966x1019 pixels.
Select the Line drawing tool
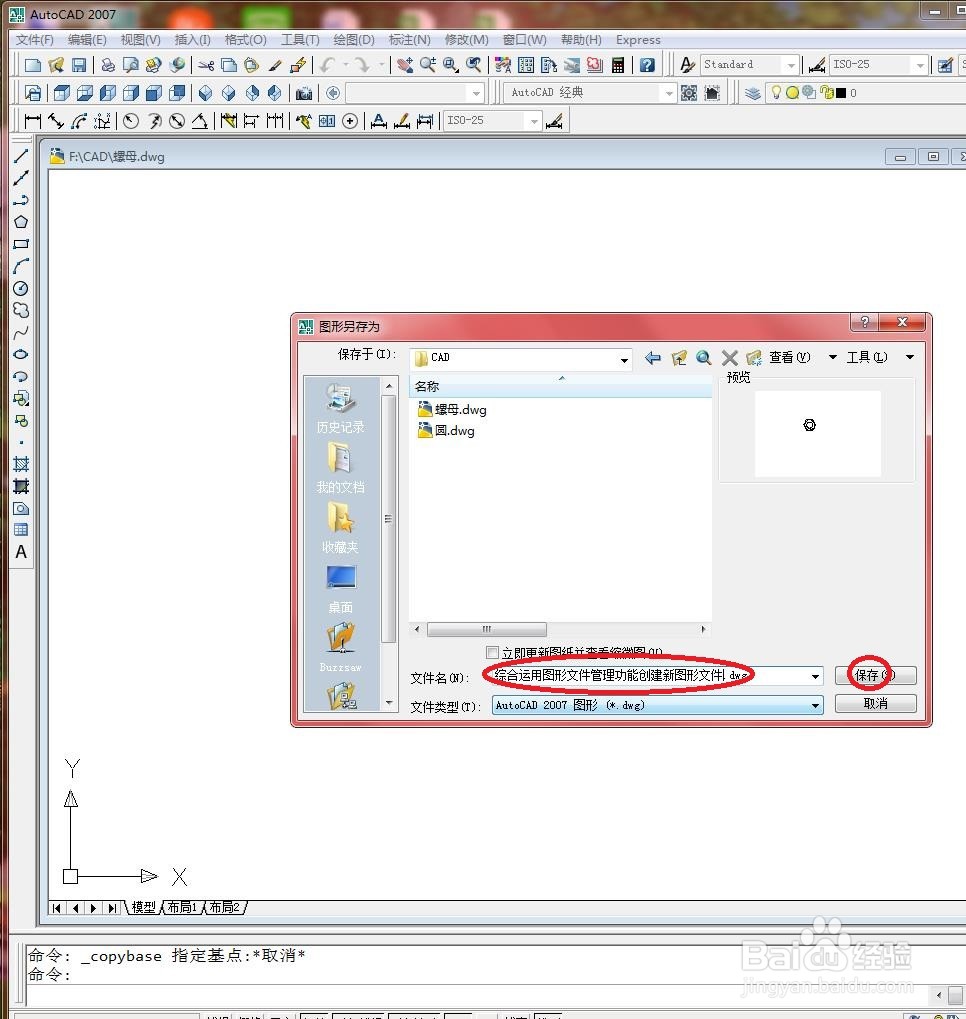[x=21, y=156]
